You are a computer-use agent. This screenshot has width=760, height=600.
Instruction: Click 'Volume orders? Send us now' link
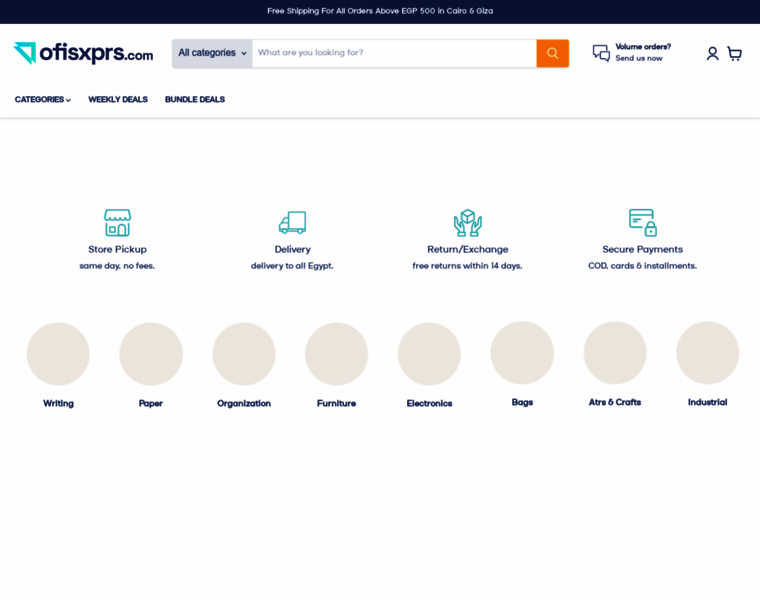(x=643, y=52)
